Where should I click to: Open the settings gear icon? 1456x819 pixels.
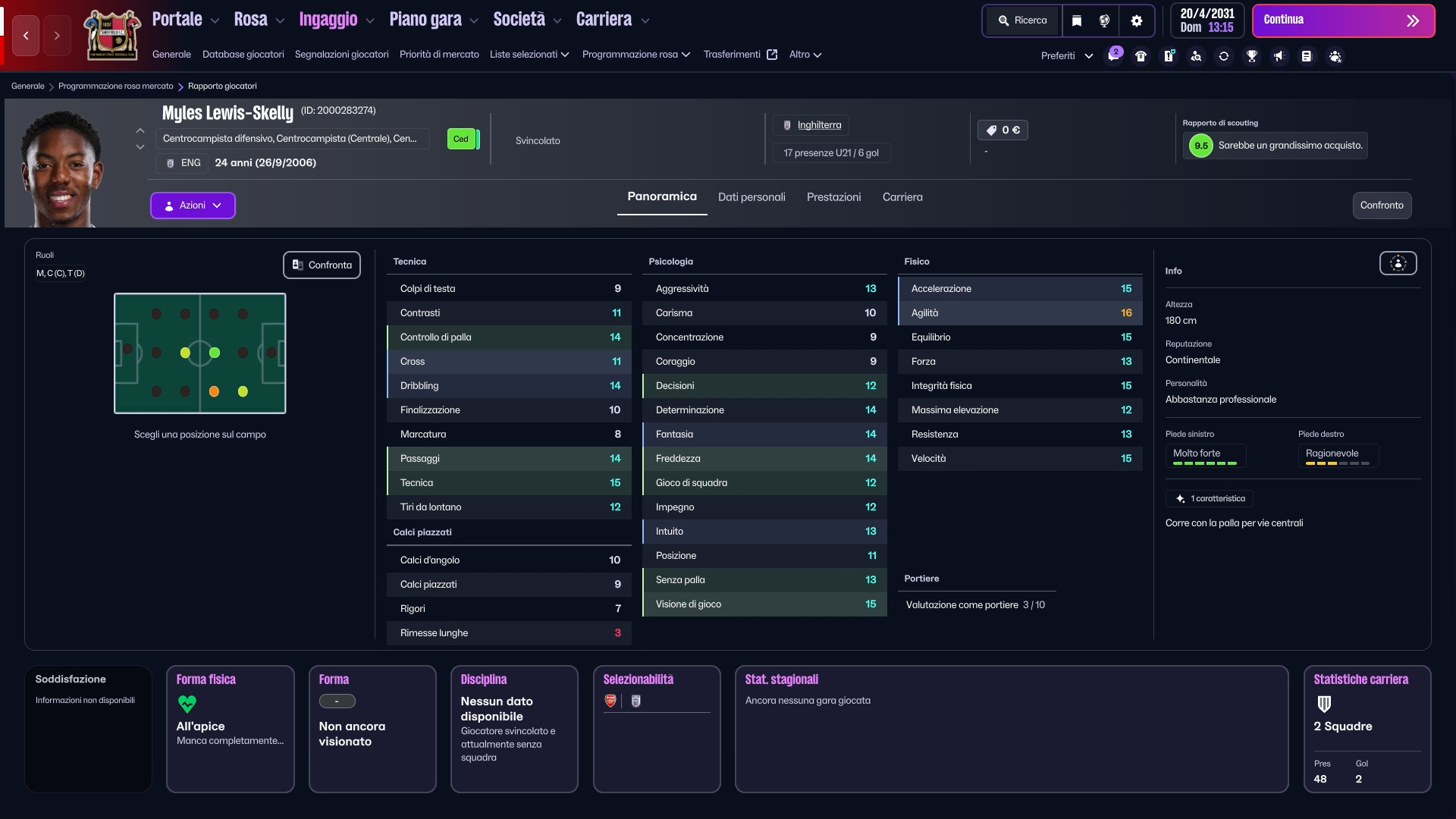pyautogui.click(x=1136, y=20)
